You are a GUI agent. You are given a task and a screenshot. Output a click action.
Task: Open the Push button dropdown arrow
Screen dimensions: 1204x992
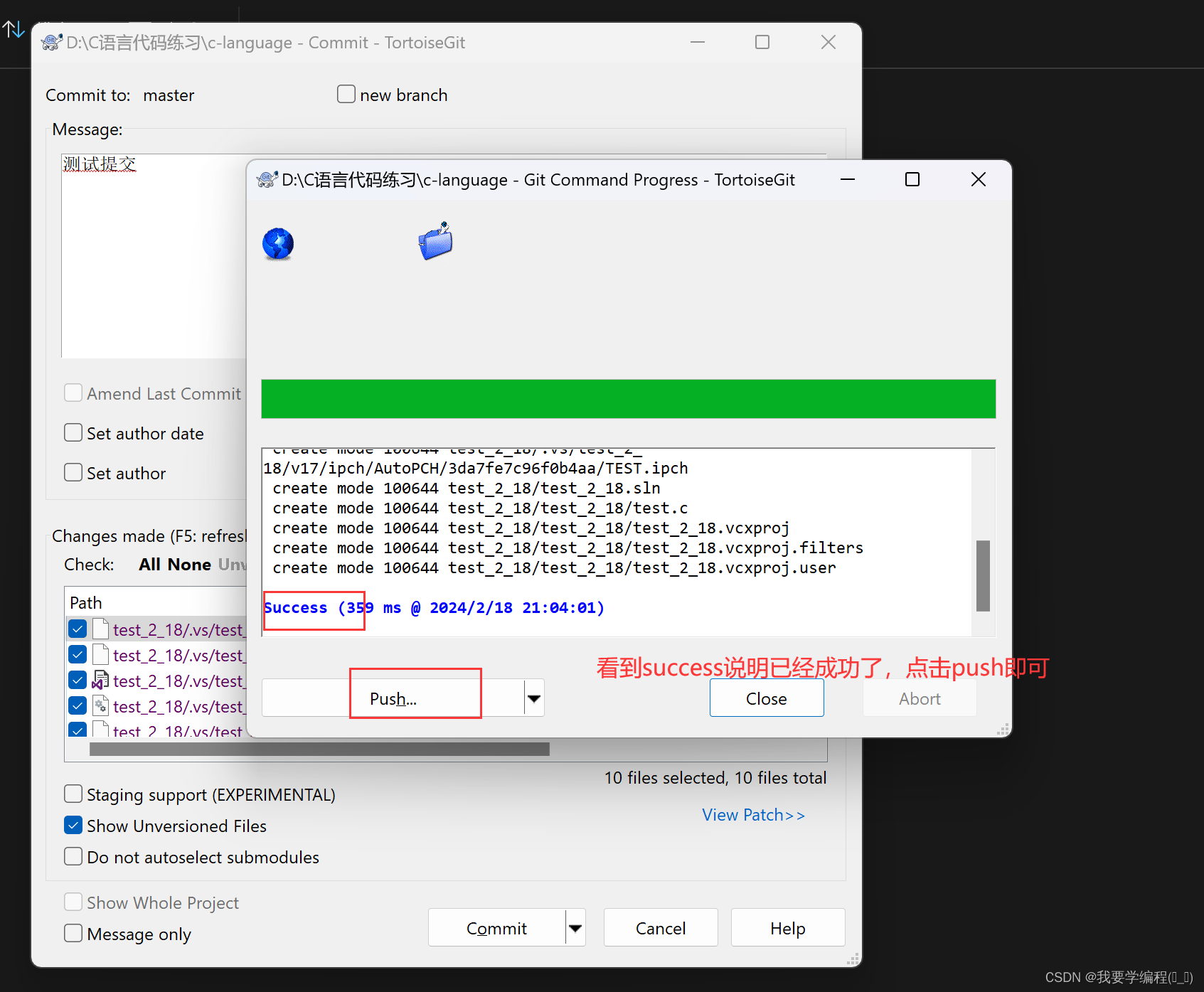click(535, 698)
